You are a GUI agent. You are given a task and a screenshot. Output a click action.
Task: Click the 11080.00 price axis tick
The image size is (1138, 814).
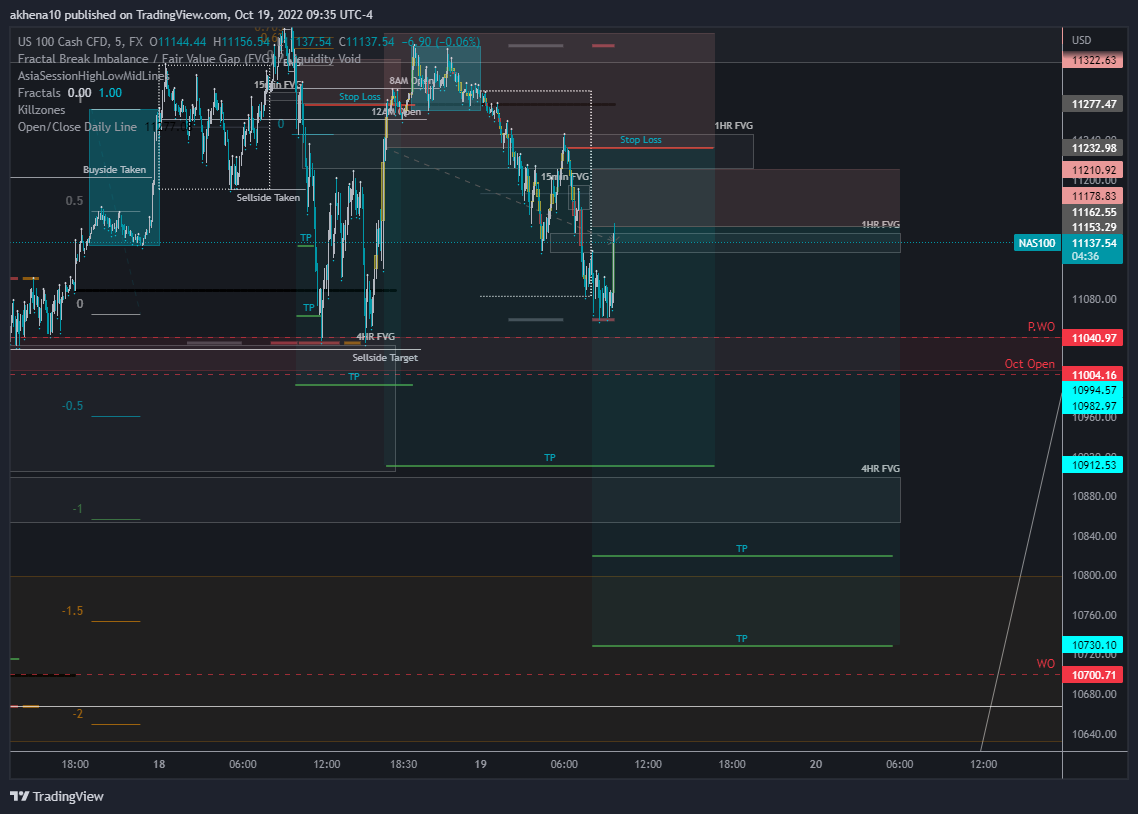[1094, 299]
